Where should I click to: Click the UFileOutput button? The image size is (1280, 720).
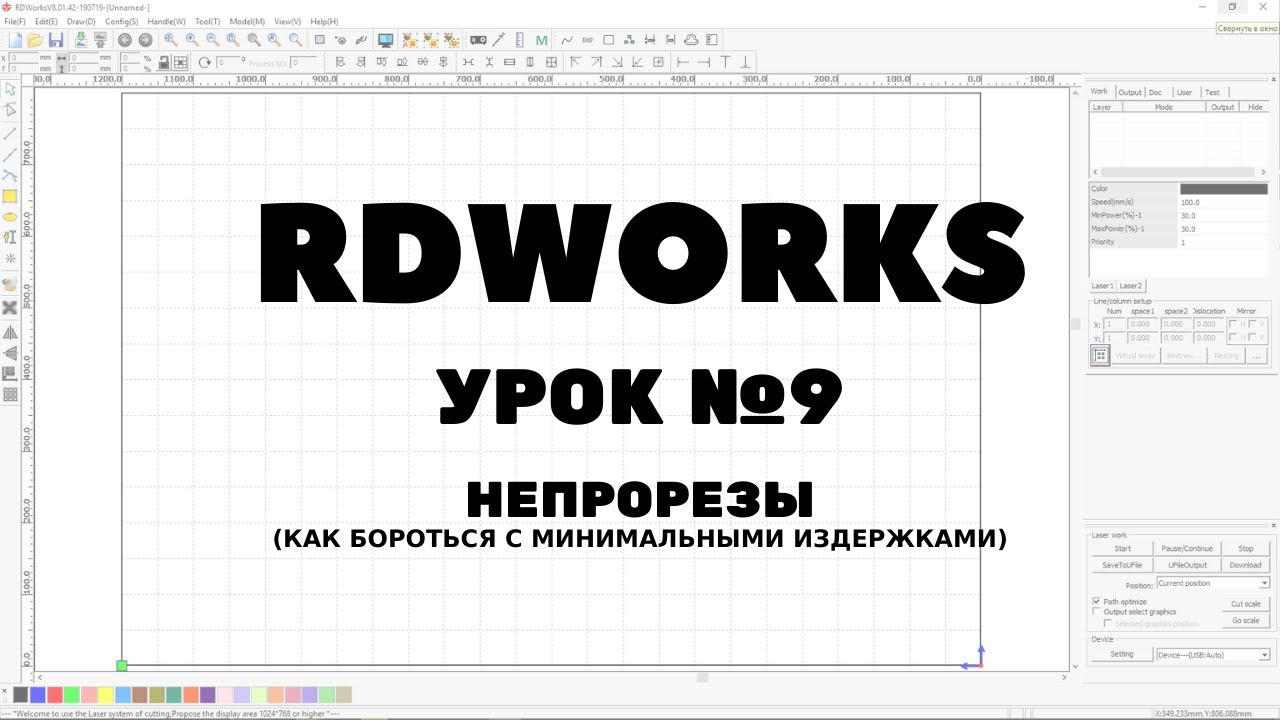tap(1187, 565)
